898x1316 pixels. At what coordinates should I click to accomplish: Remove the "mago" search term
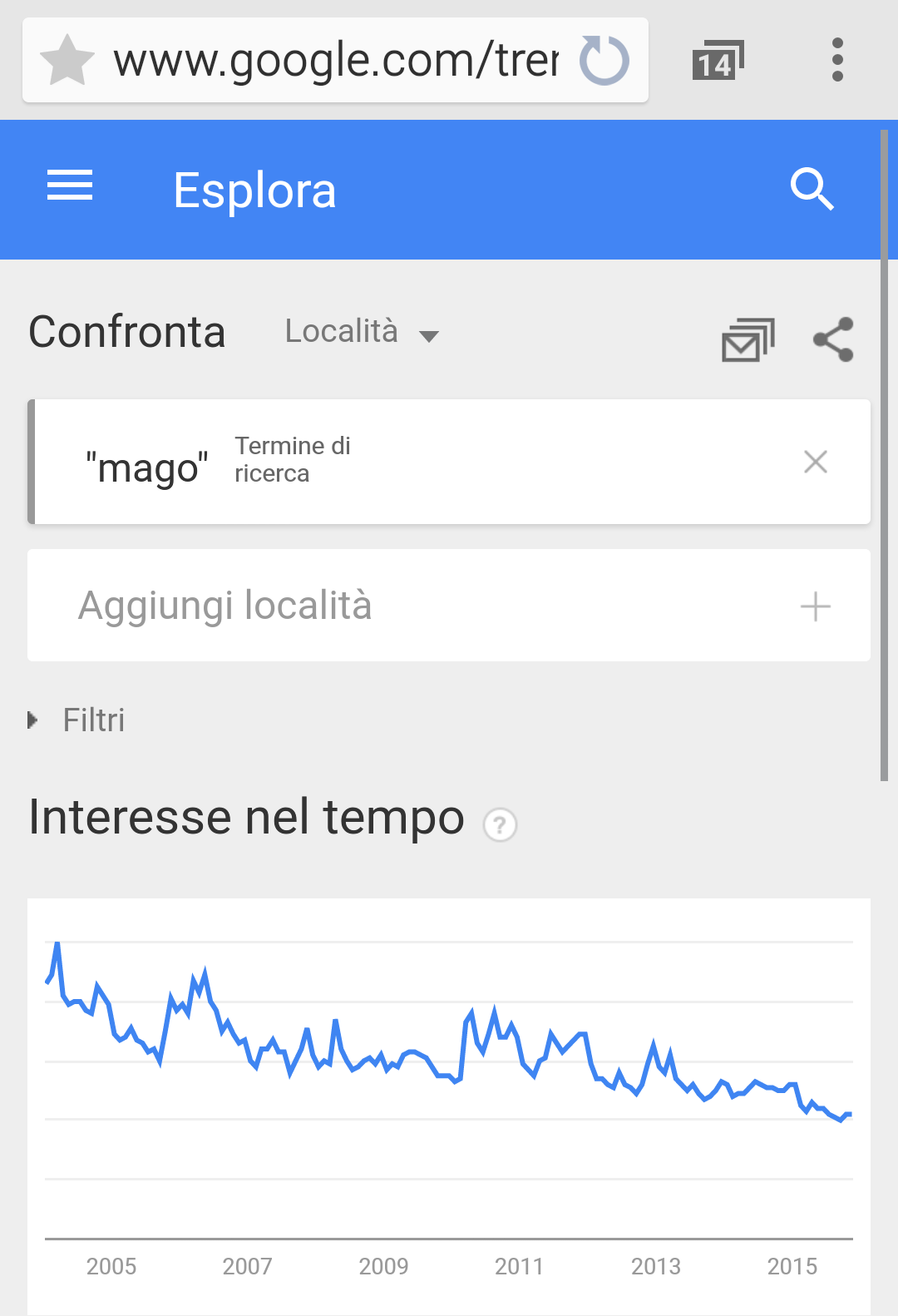click(x=816, y=462)
